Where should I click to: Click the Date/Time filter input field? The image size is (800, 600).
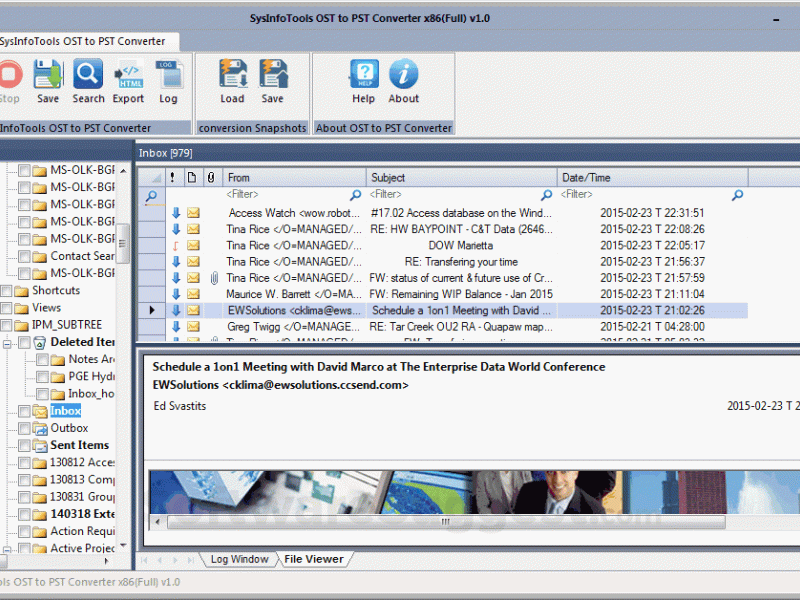pyautogui.click(x=645, y=194)
